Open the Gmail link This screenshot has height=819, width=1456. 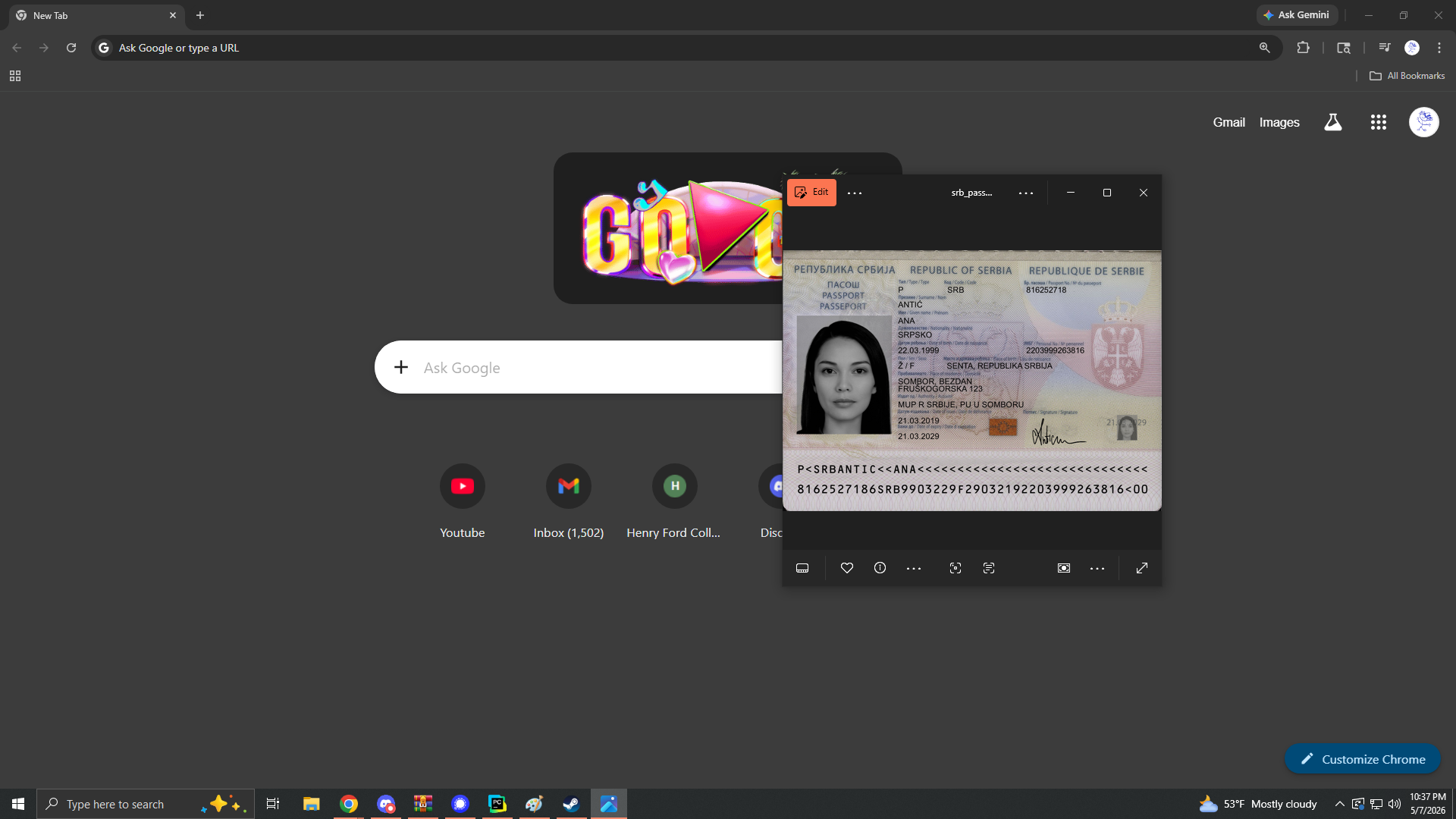coord(1228,122)
